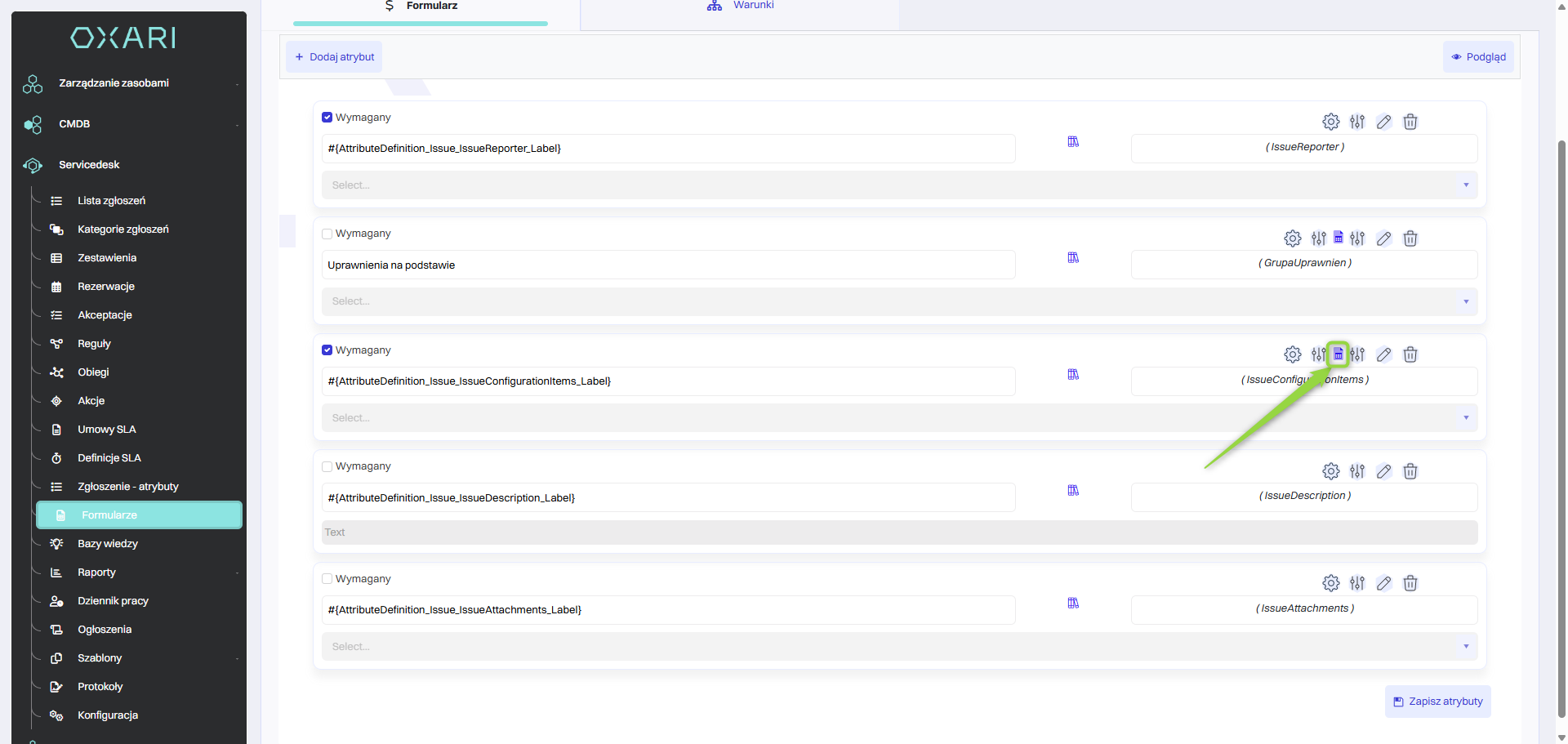Click the Zapisz atrybuty button
Viewport: 1568px width, 744px height.
coord(1437,702)
